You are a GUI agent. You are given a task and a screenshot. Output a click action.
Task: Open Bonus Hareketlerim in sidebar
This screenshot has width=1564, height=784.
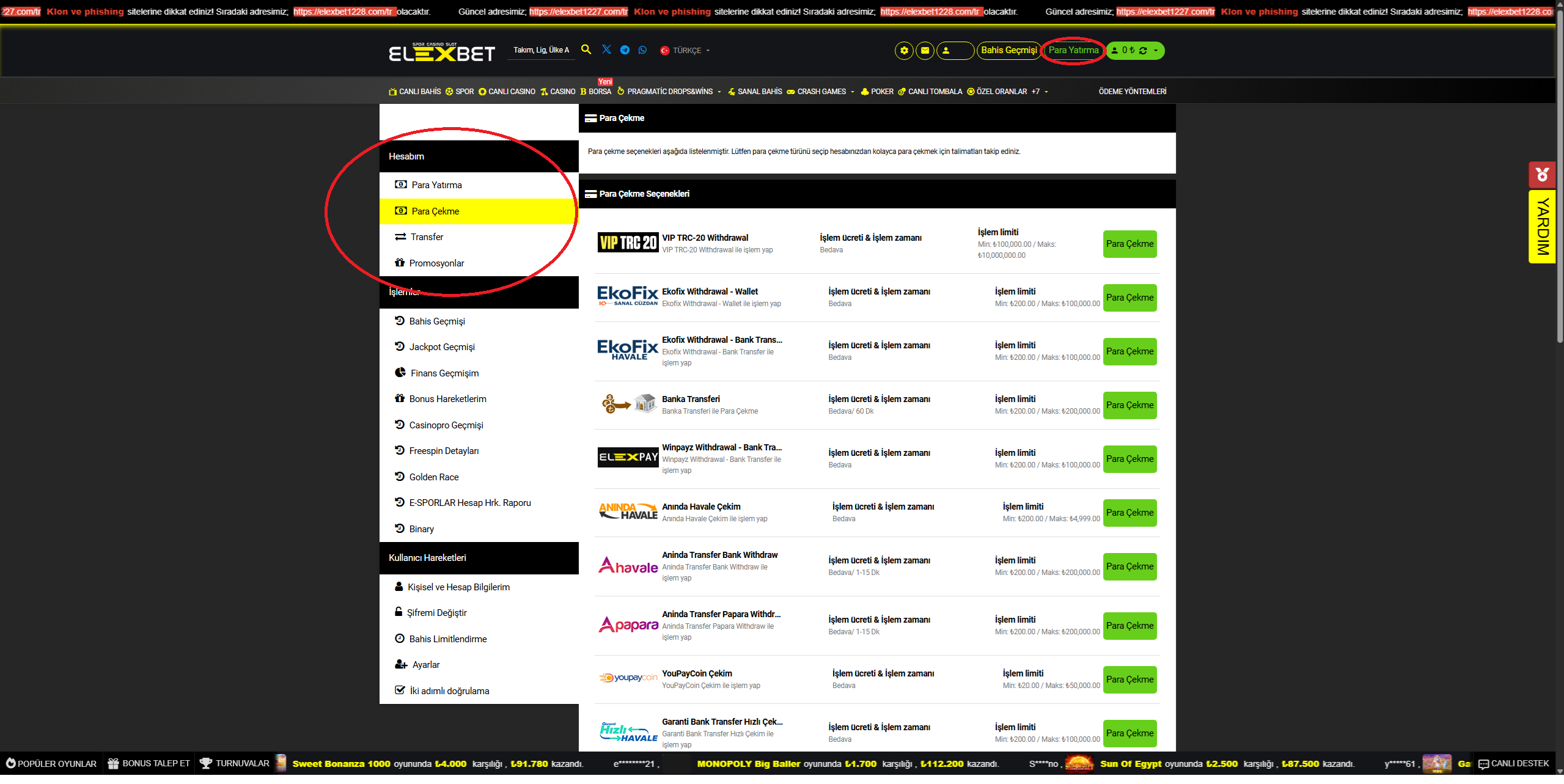coord(479,399)
